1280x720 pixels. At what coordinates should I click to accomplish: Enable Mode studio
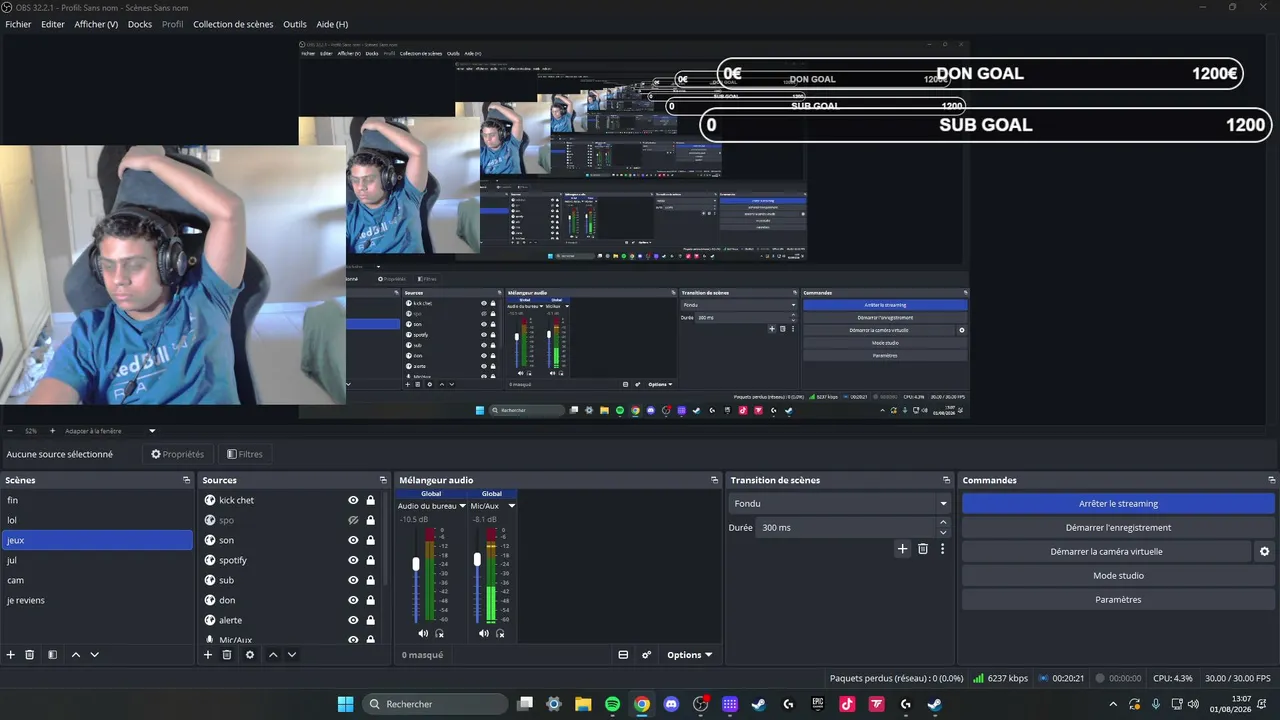click(x=1118, y=576)
